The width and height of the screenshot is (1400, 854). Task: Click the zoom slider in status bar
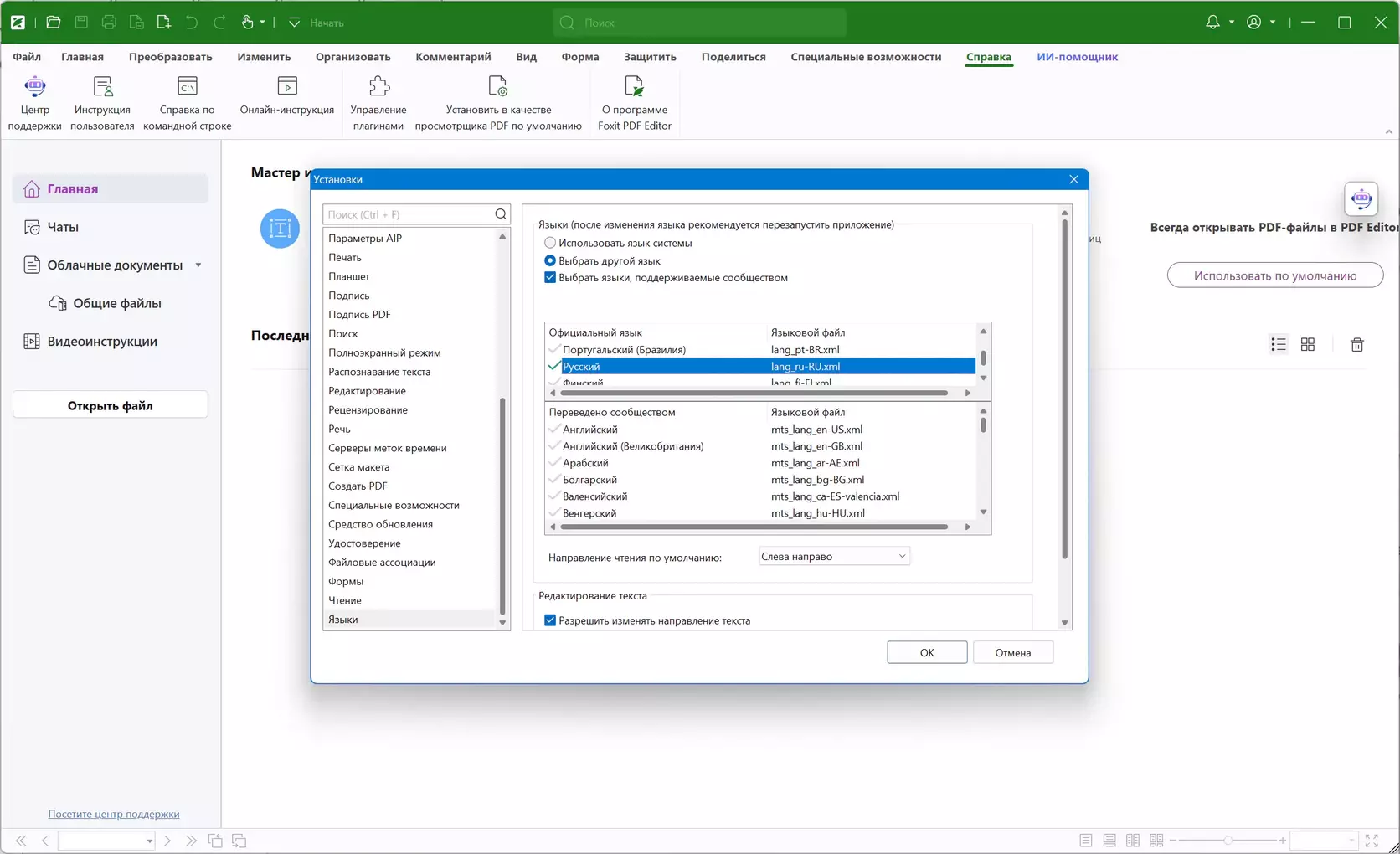(1228, 841)
